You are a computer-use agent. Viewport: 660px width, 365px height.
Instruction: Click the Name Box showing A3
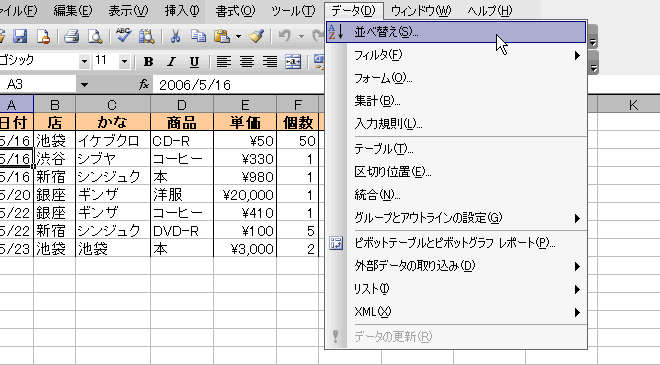pyautogui.click(x=38, y=85)
